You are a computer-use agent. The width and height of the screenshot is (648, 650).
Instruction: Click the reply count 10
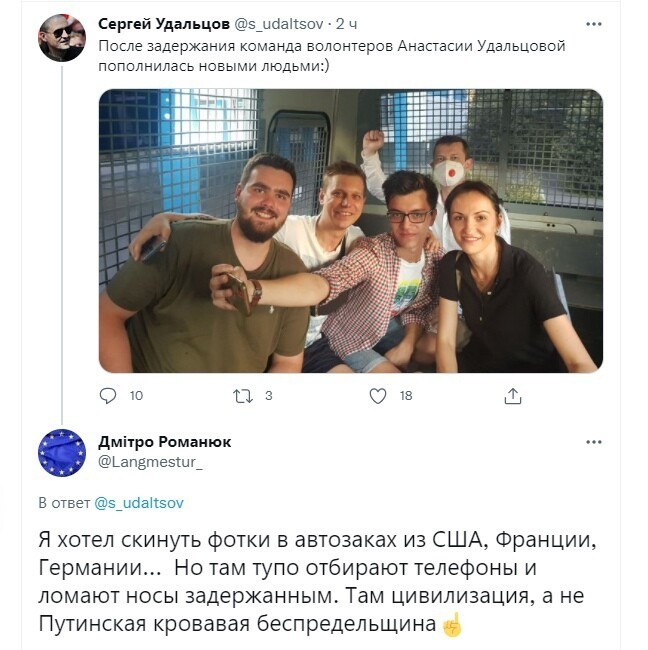pos(136,396)
